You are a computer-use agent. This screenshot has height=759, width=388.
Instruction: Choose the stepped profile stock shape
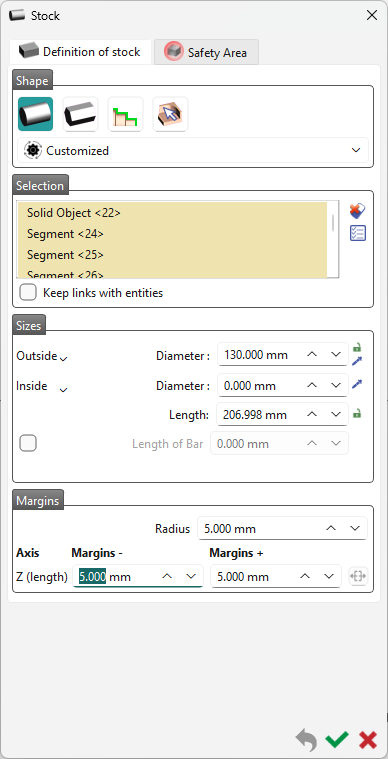(x=125, y=114)
